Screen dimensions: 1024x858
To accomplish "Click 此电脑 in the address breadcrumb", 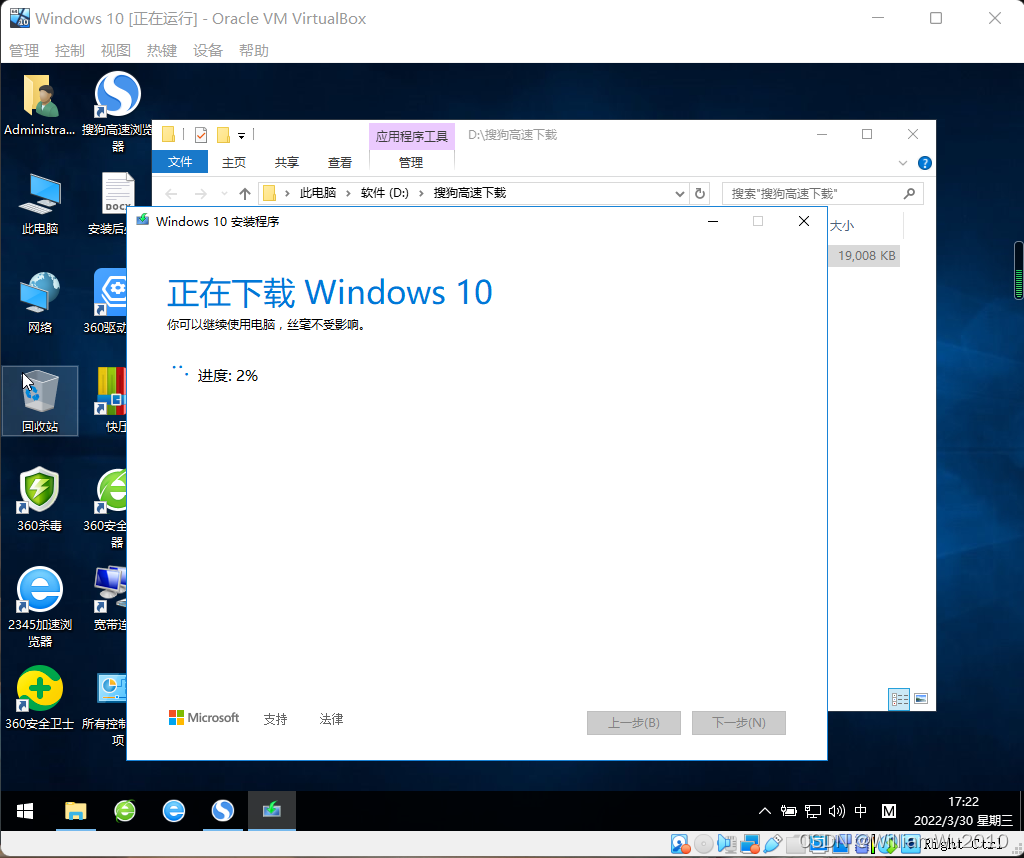I will 318,193.
